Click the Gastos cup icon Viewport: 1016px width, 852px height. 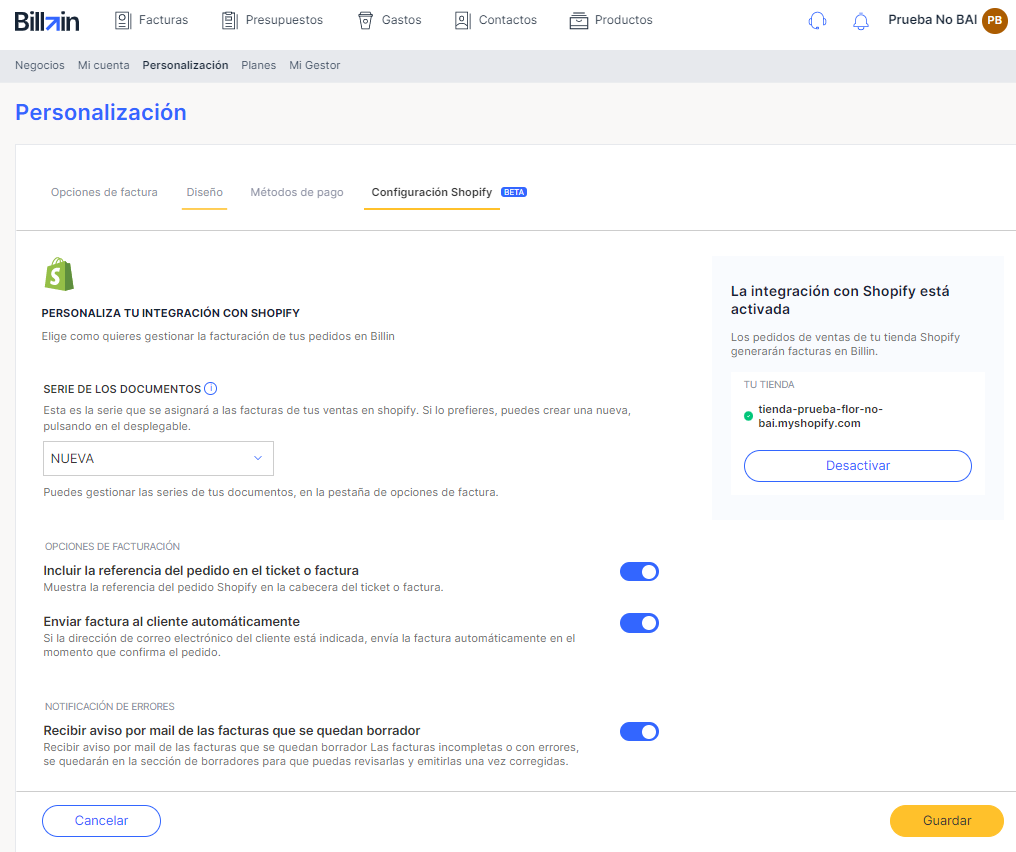coord(365,21)
